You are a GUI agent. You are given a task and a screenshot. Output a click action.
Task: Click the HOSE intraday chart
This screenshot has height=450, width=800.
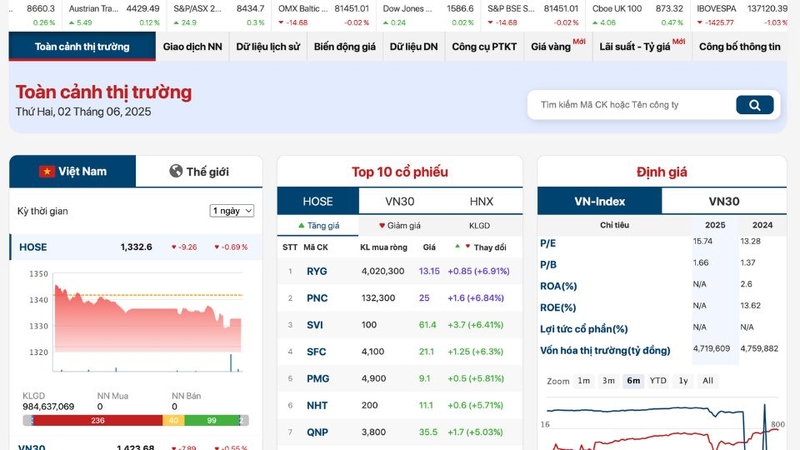136,321
